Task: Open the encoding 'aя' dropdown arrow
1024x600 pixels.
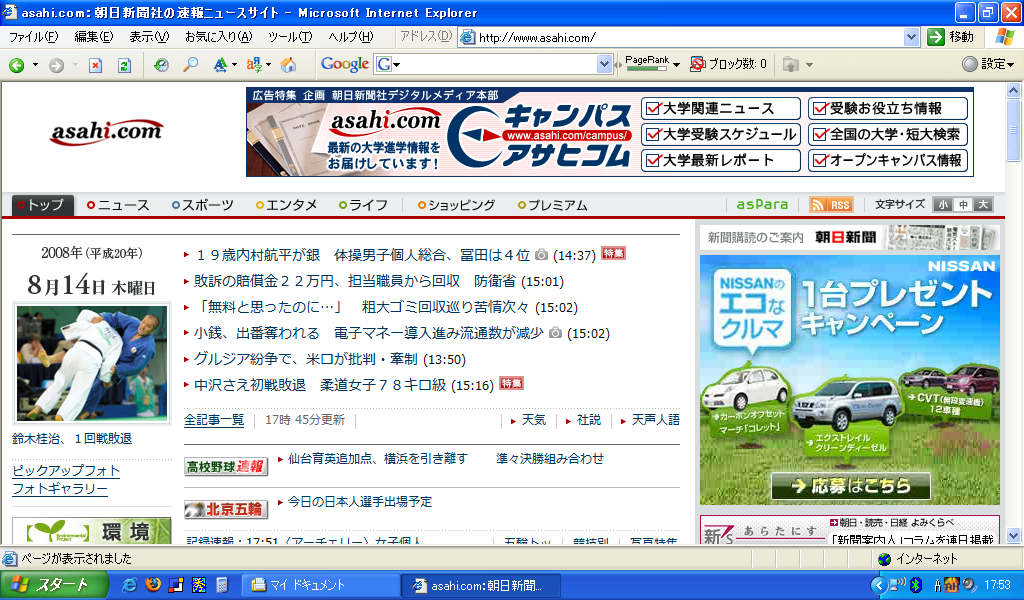Action: pyautogui.click(x=268, y=65)
